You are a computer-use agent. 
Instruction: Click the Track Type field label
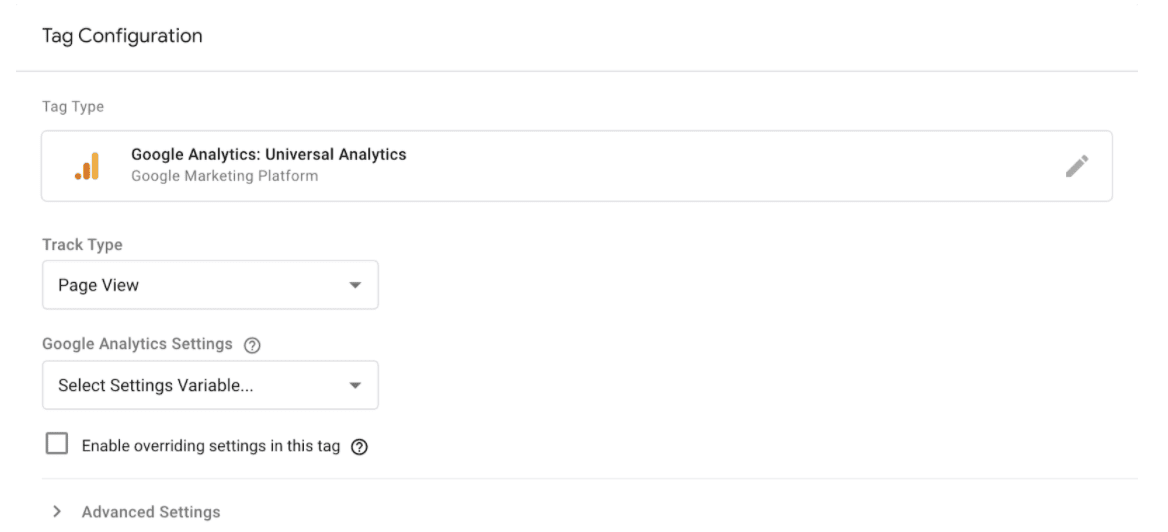82,245
